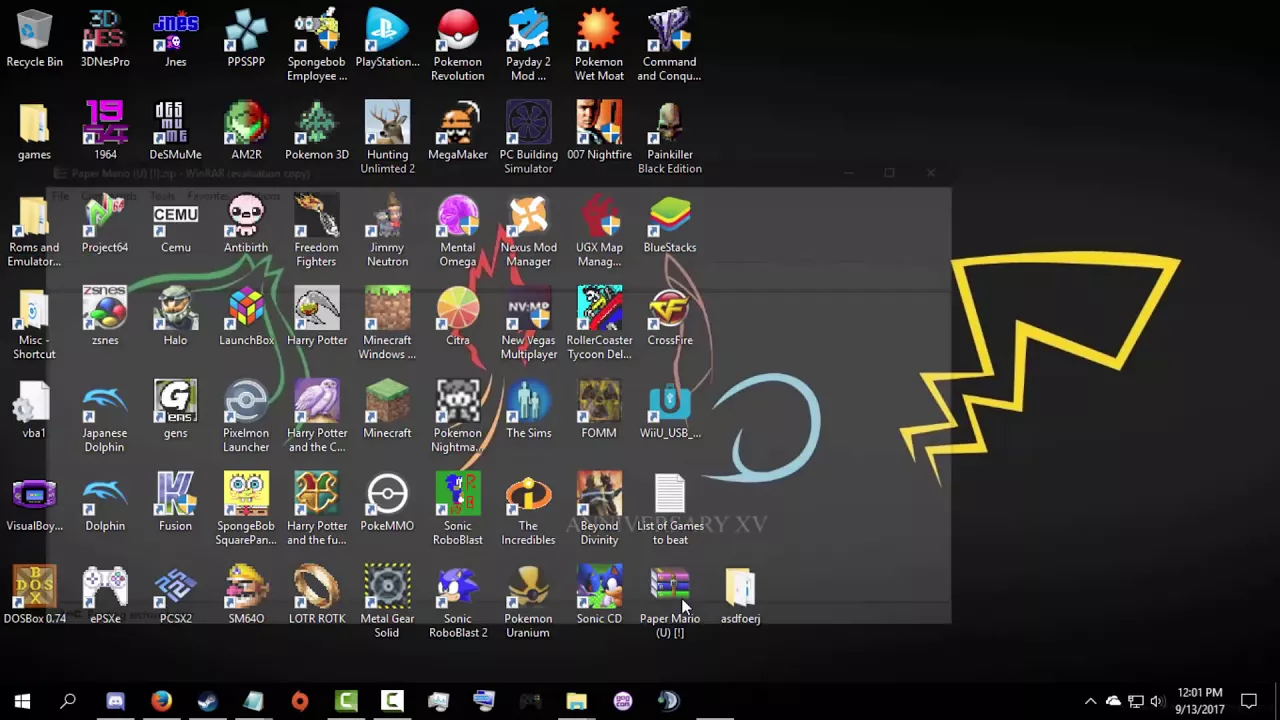This screenshot has height=720, width=1280.
Task: Launch The Sims
Action: point(528,411)
